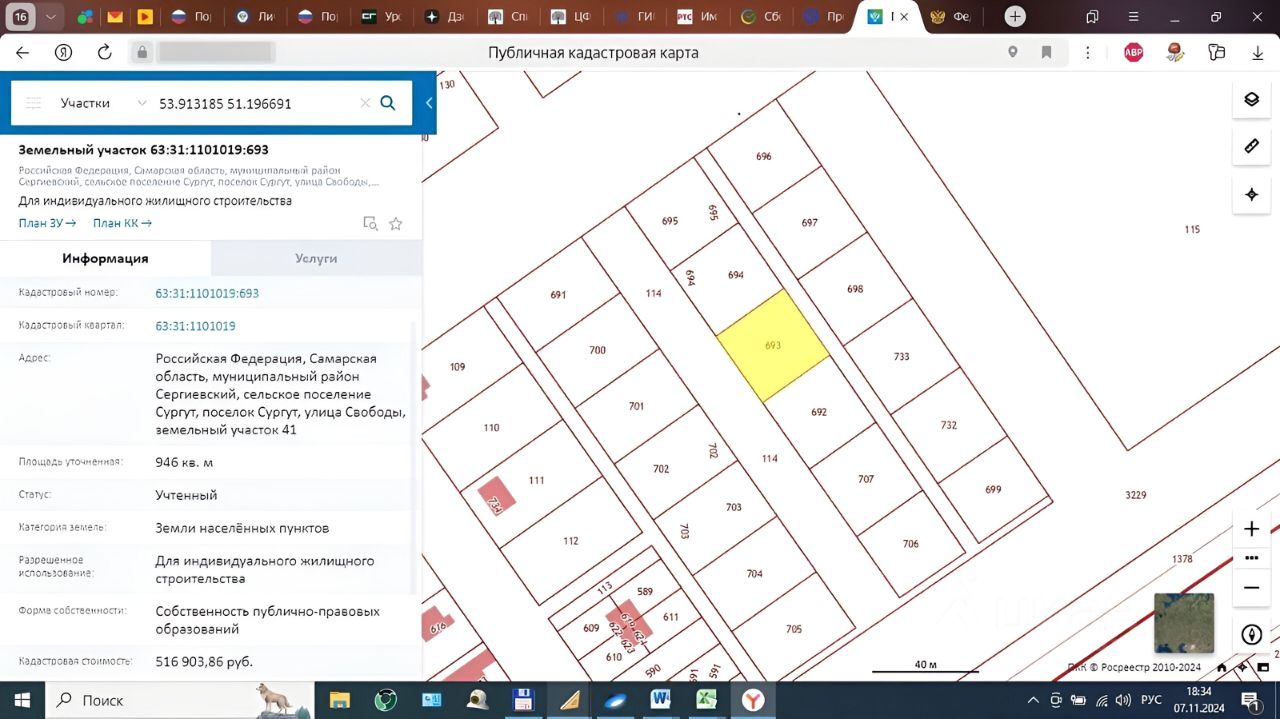Click the cadastral value 516 903,86 руб.
The height and width of the screenshot is (719, 1280).
204,661
